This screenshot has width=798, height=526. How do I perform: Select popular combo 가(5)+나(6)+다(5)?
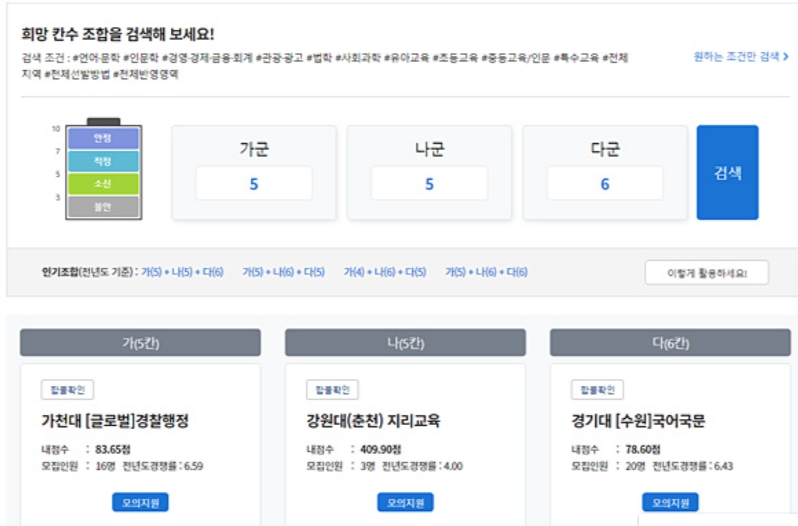283,272
